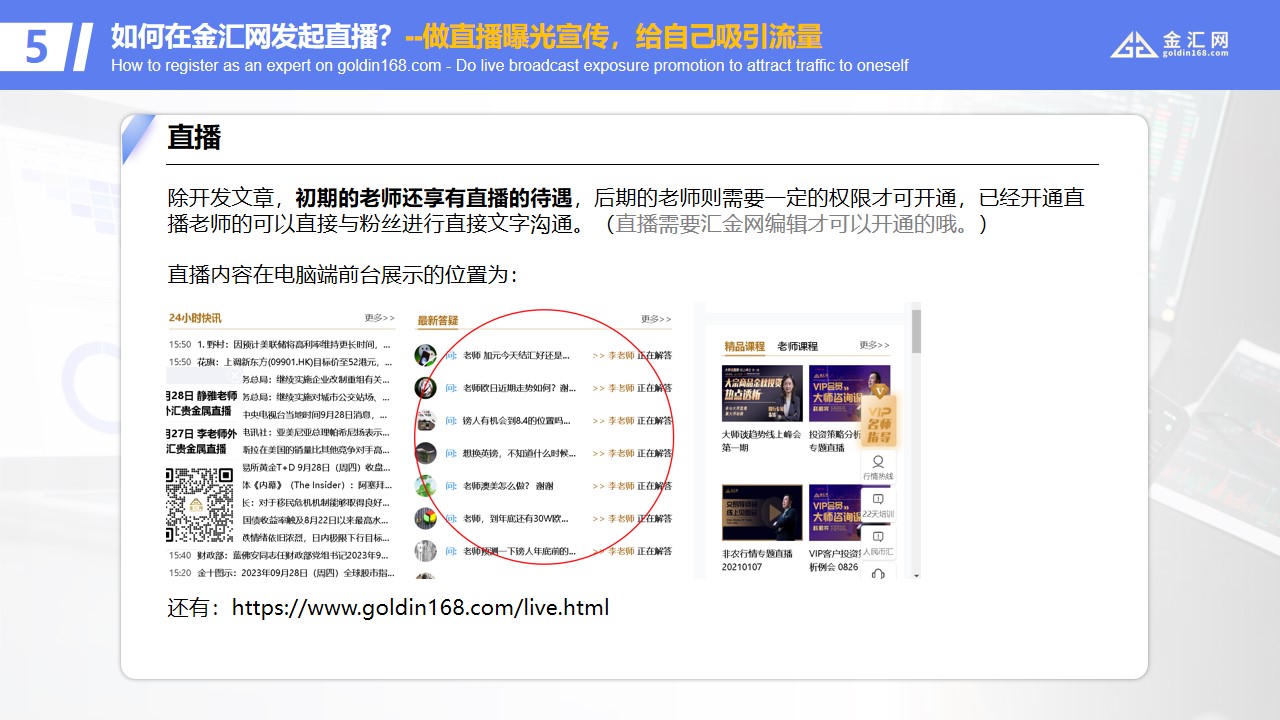This screenshot has height=720, width=1280.
Task: Open the 22天培训 sidebar icon
Action: click(878, 505)
